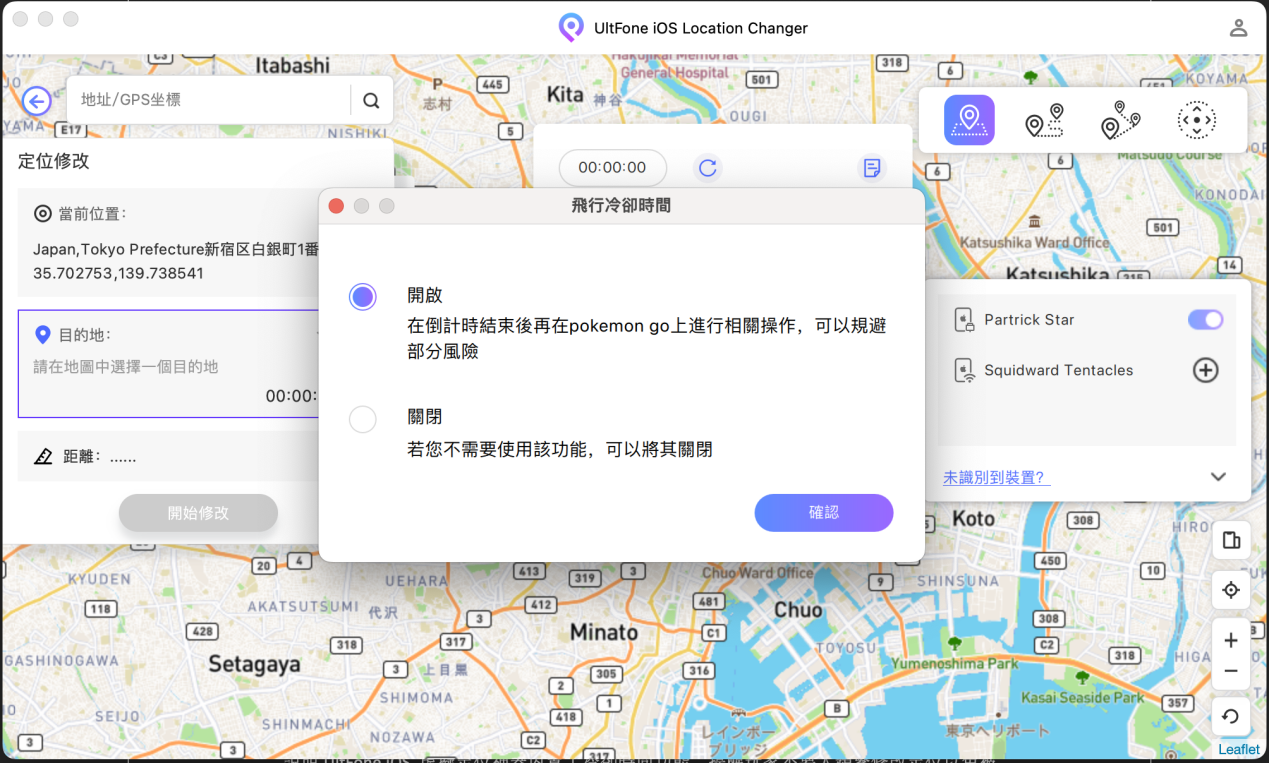Image resolution: width=1269 pixels, height=763 pixels.
Task: Click the 確認 confirm button
Action: click(824, 512)
